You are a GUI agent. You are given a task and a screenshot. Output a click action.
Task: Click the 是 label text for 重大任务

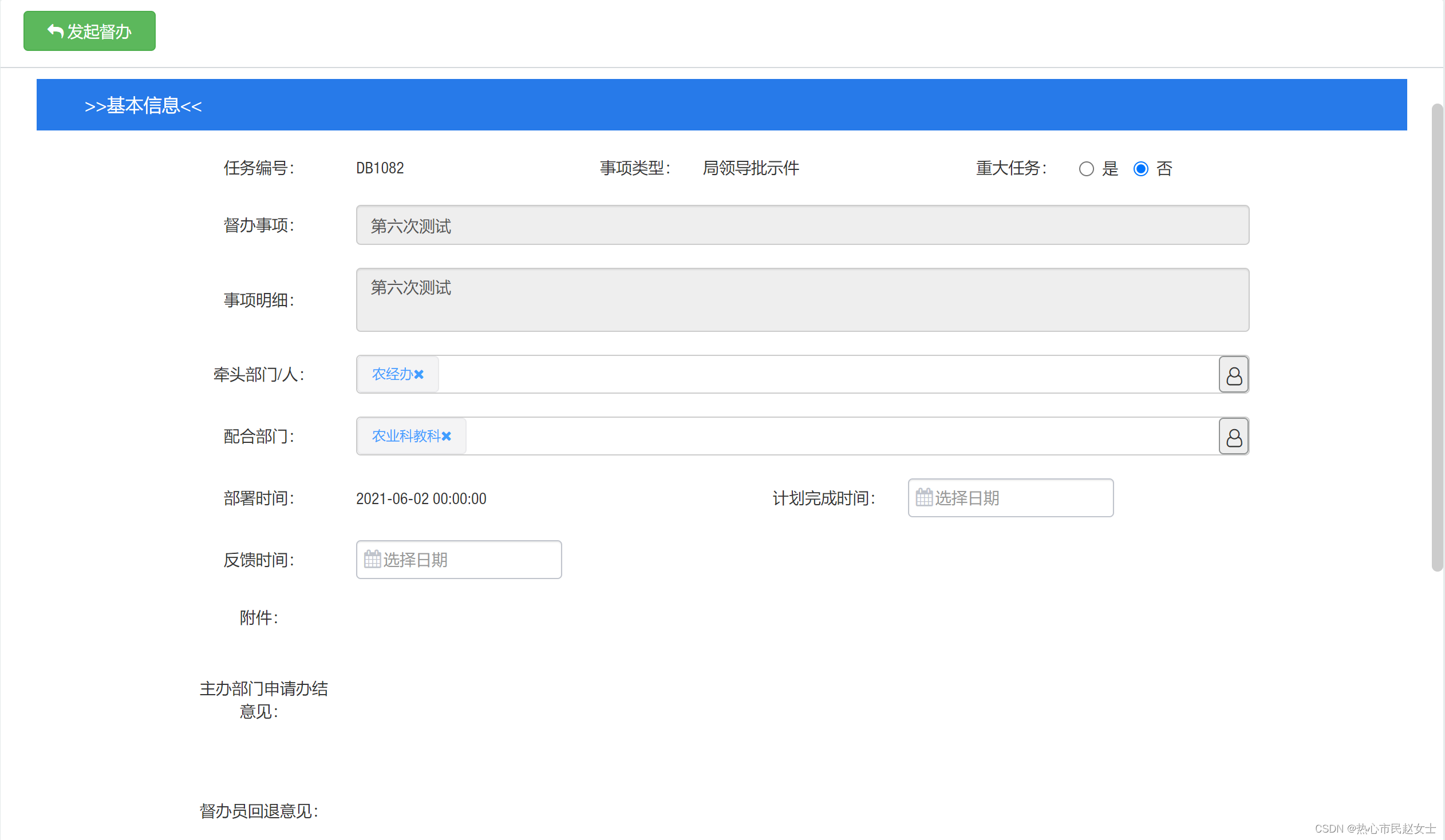tap(1110, 169)
